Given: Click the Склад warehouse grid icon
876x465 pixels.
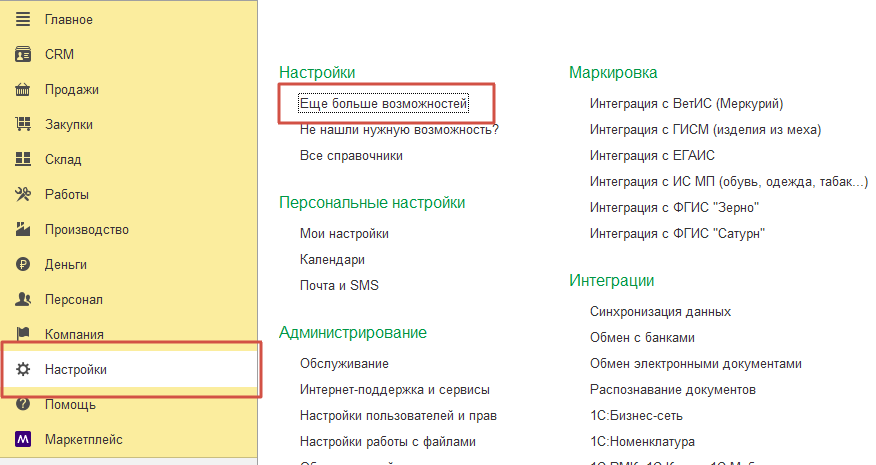Looking at the screenshot, I should 24,159.
